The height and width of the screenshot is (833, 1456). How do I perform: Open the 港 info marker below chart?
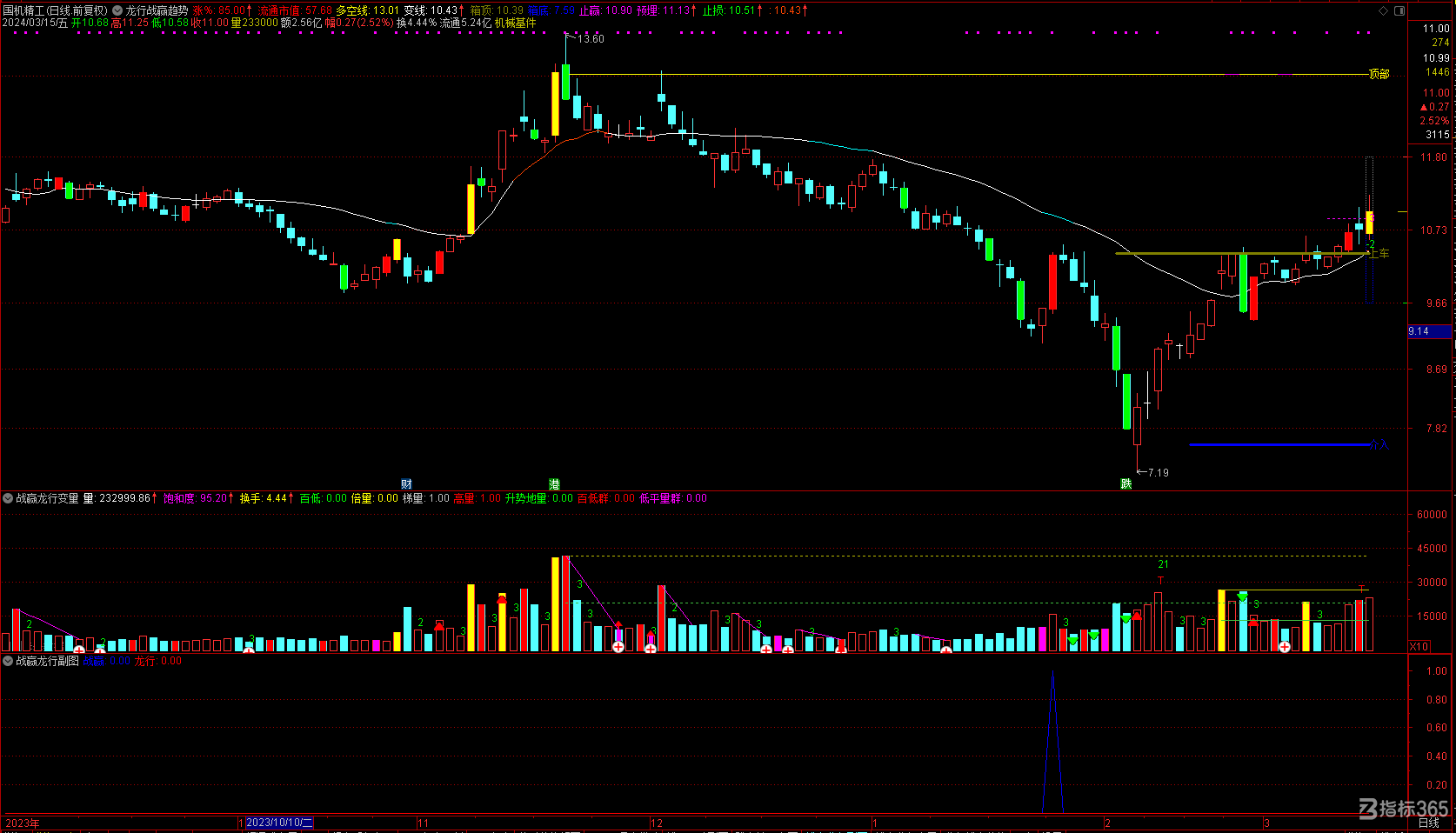pyautogui.click(x=554, y=483)
